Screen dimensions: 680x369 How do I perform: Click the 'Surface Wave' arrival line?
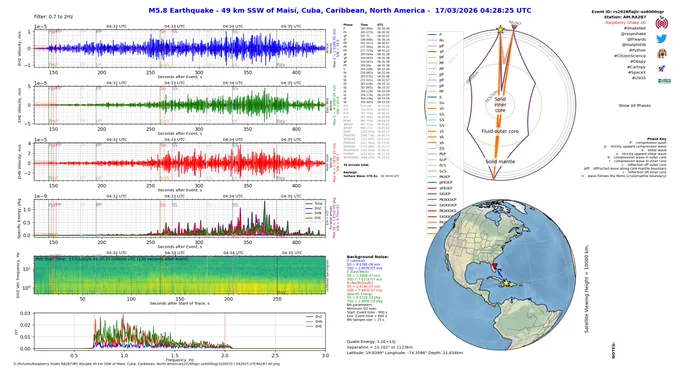pyautogui.click(x=370, y=176)
